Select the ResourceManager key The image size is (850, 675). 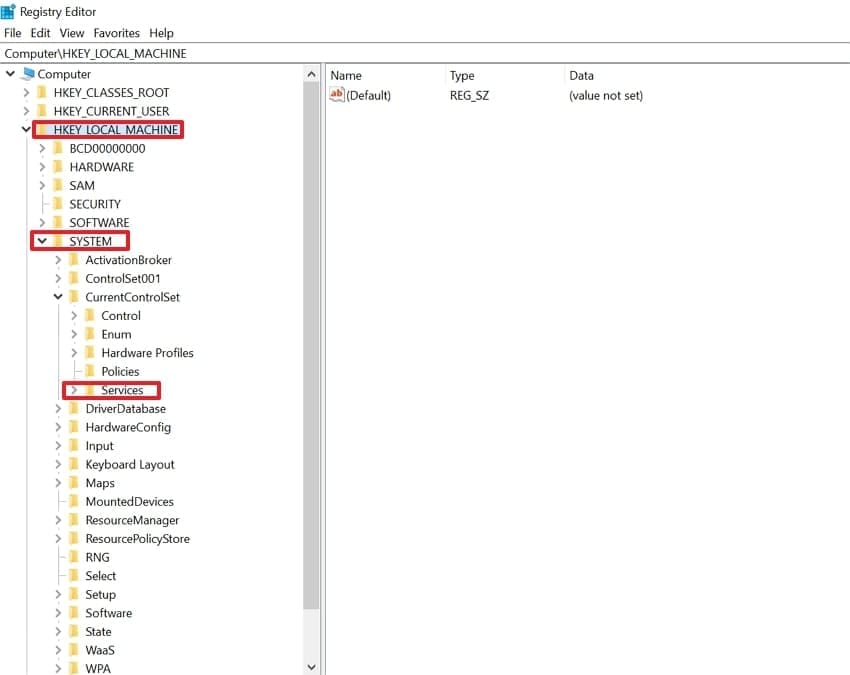[x=132, y=520]
